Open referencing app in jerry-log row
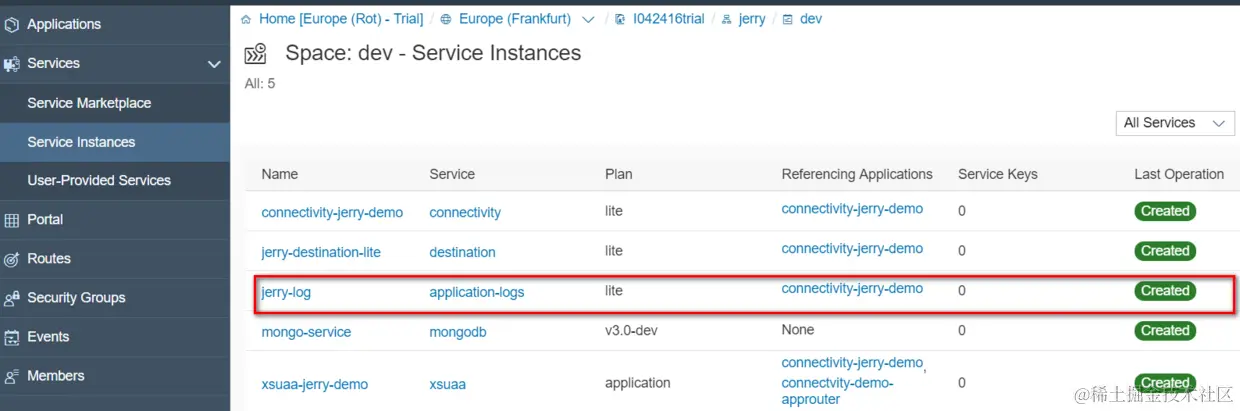The image size is (1240, 411). coord(852,288)
